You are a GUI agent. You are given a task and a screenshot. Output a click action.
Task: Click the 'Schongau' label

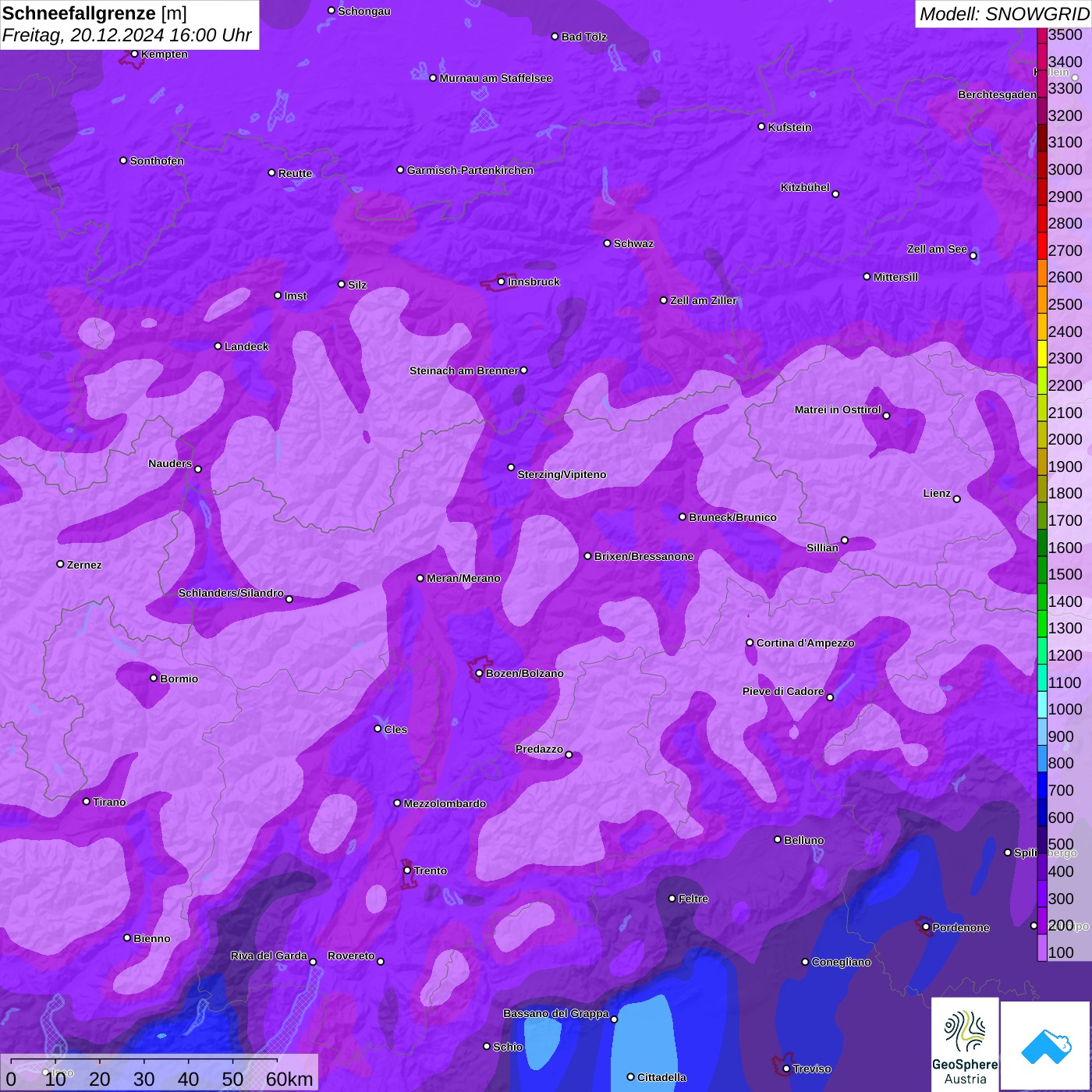[x=364, y=11]
